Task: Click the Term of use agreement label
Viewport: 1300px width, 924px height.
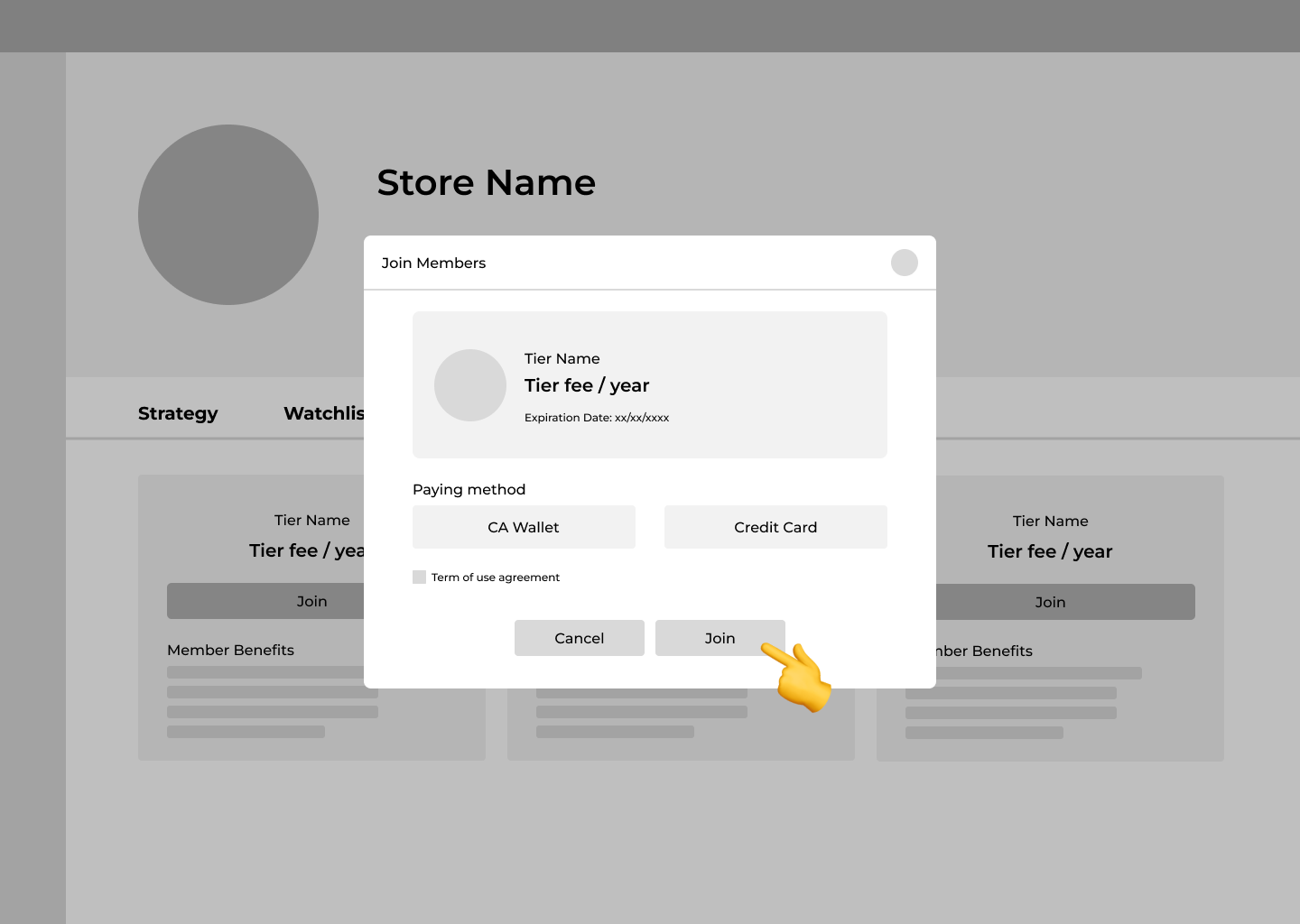Action: 495,577
